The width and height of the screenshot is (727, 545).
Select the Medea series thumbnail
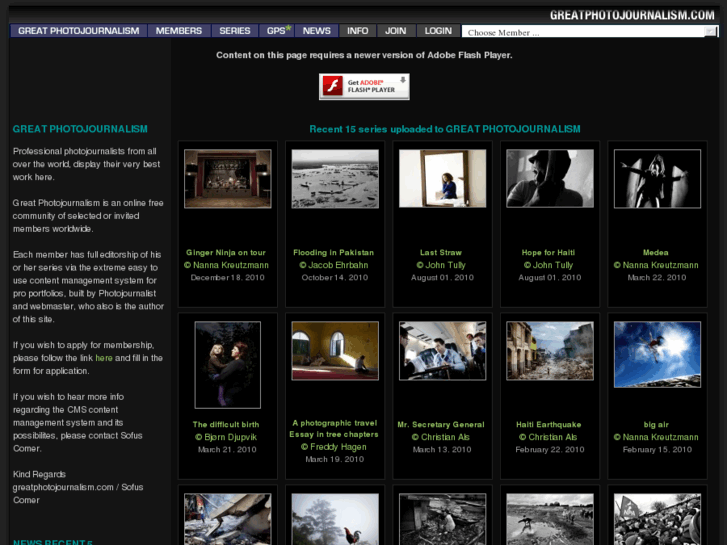click(656, 179)
